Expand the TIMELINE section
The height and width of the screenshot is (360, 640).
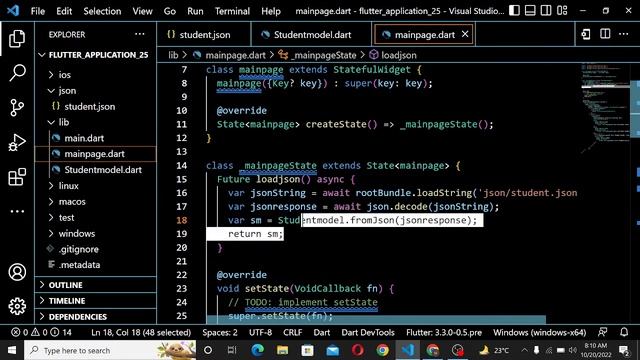pos(96,301)
